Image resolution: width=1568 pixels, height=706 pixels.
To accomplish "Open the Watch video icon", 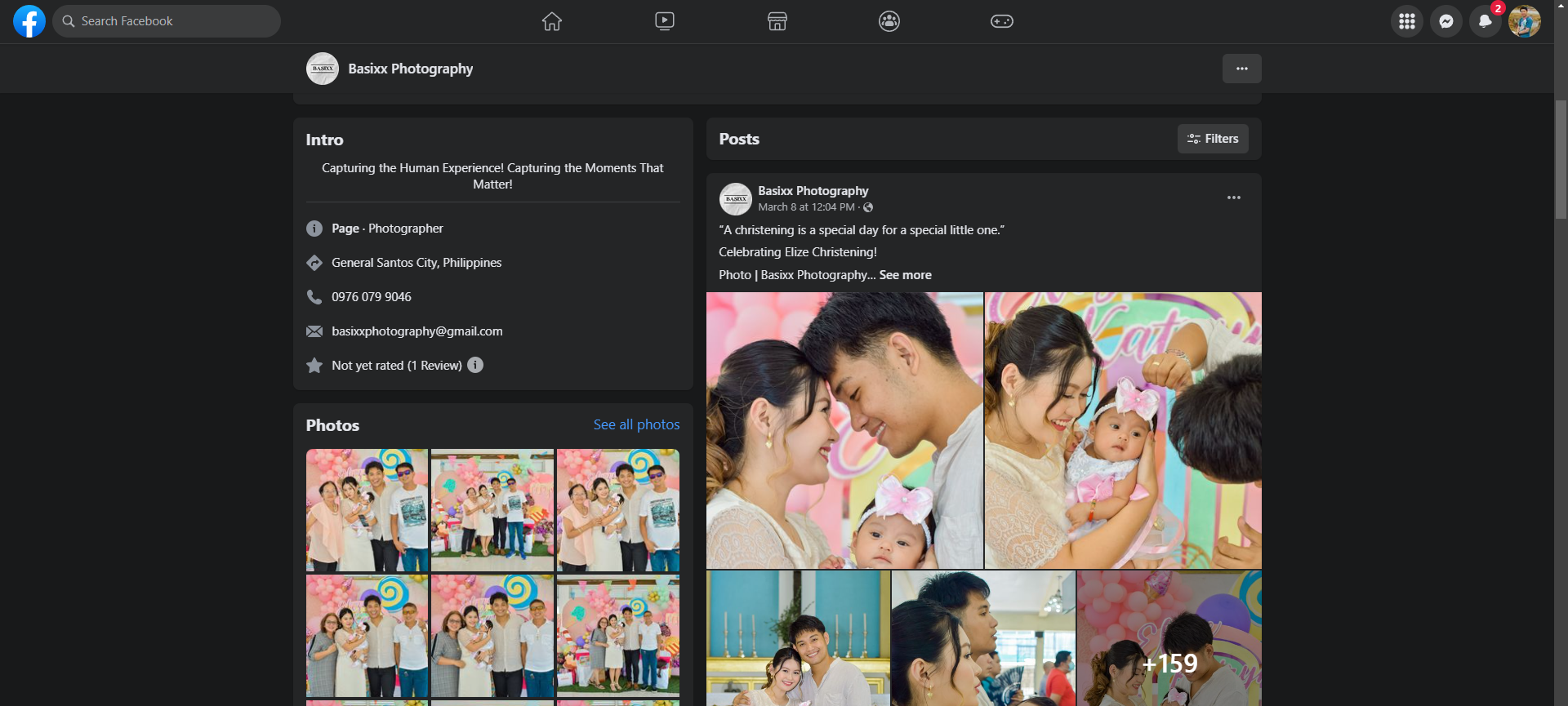I will (x=665, y=21).
